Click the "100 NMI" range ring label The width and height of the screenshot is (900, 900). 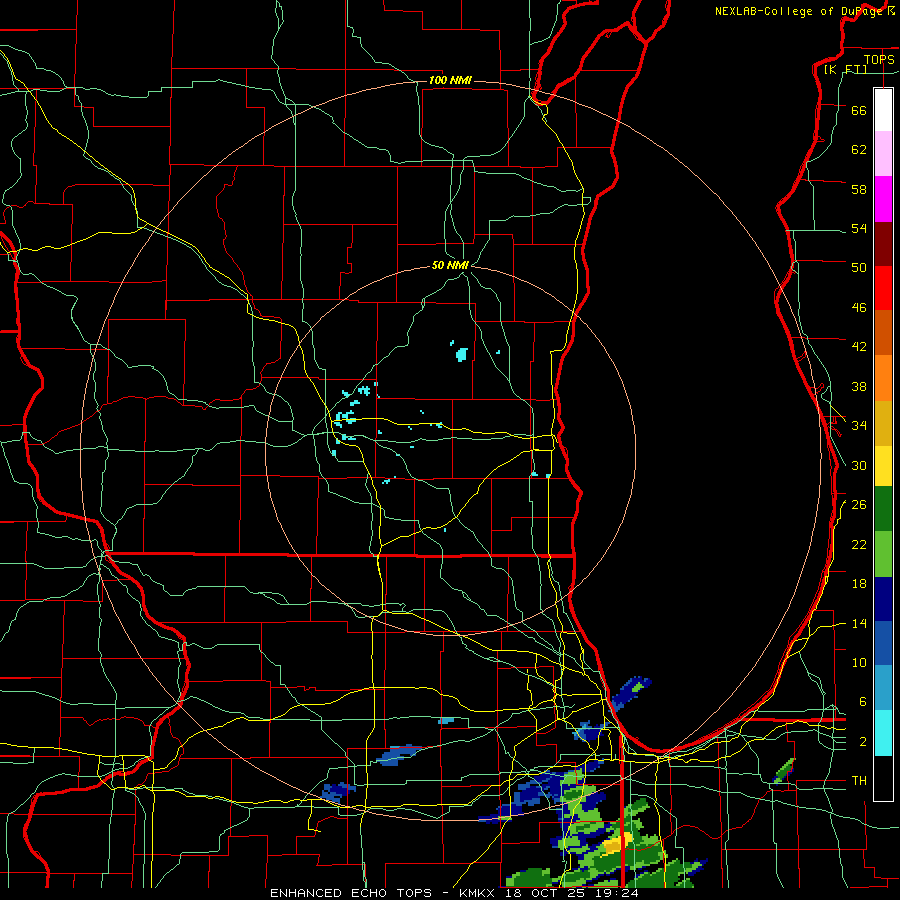point(450,80)
